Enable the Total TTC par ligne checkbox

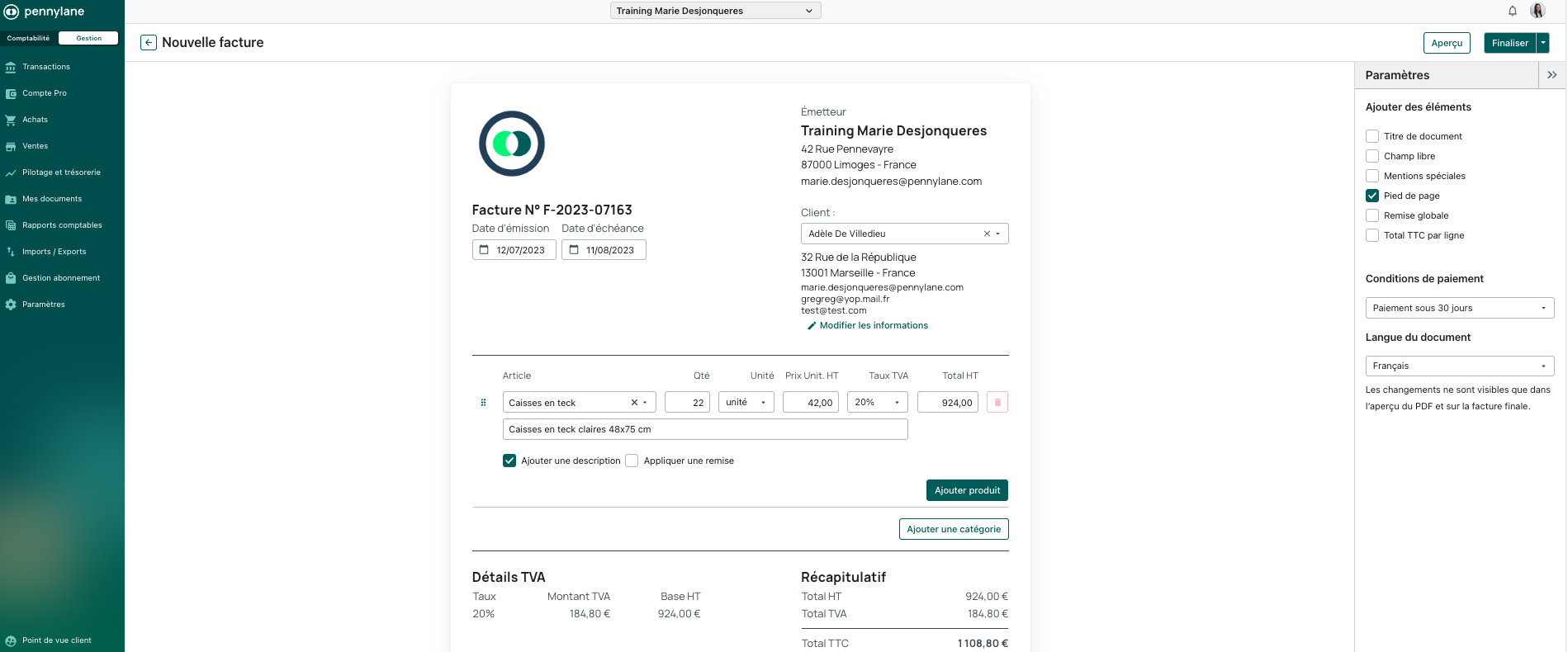click(x=1372, y=235)
